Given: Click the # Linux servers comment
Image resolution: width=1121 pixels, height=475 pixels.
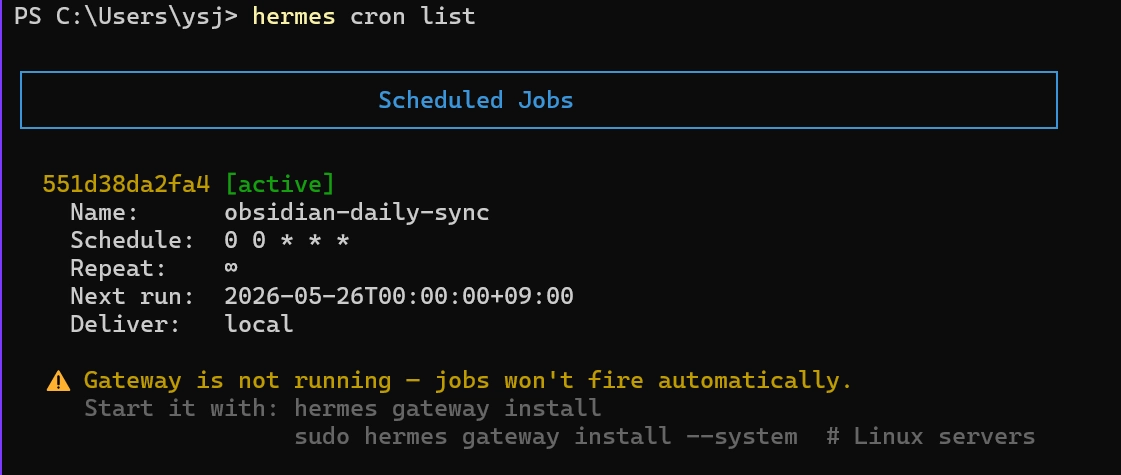Looking at the screenshot, I should pyautogui.click(x=931, y=436).
